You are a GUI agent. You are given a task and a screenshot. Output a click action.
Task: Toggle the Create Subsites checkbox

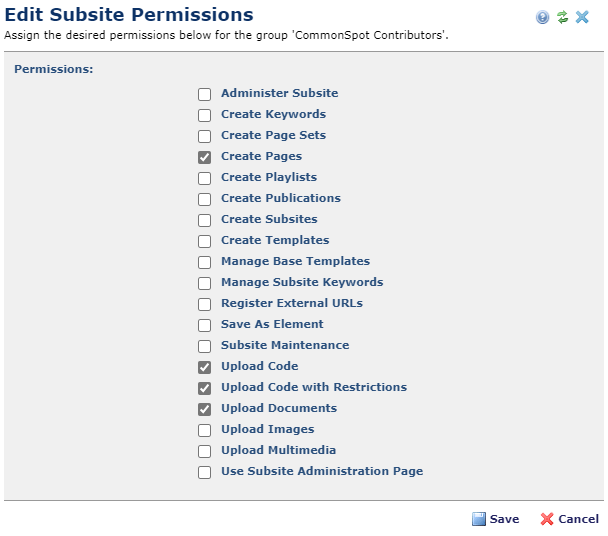click(x=205, y=220)
